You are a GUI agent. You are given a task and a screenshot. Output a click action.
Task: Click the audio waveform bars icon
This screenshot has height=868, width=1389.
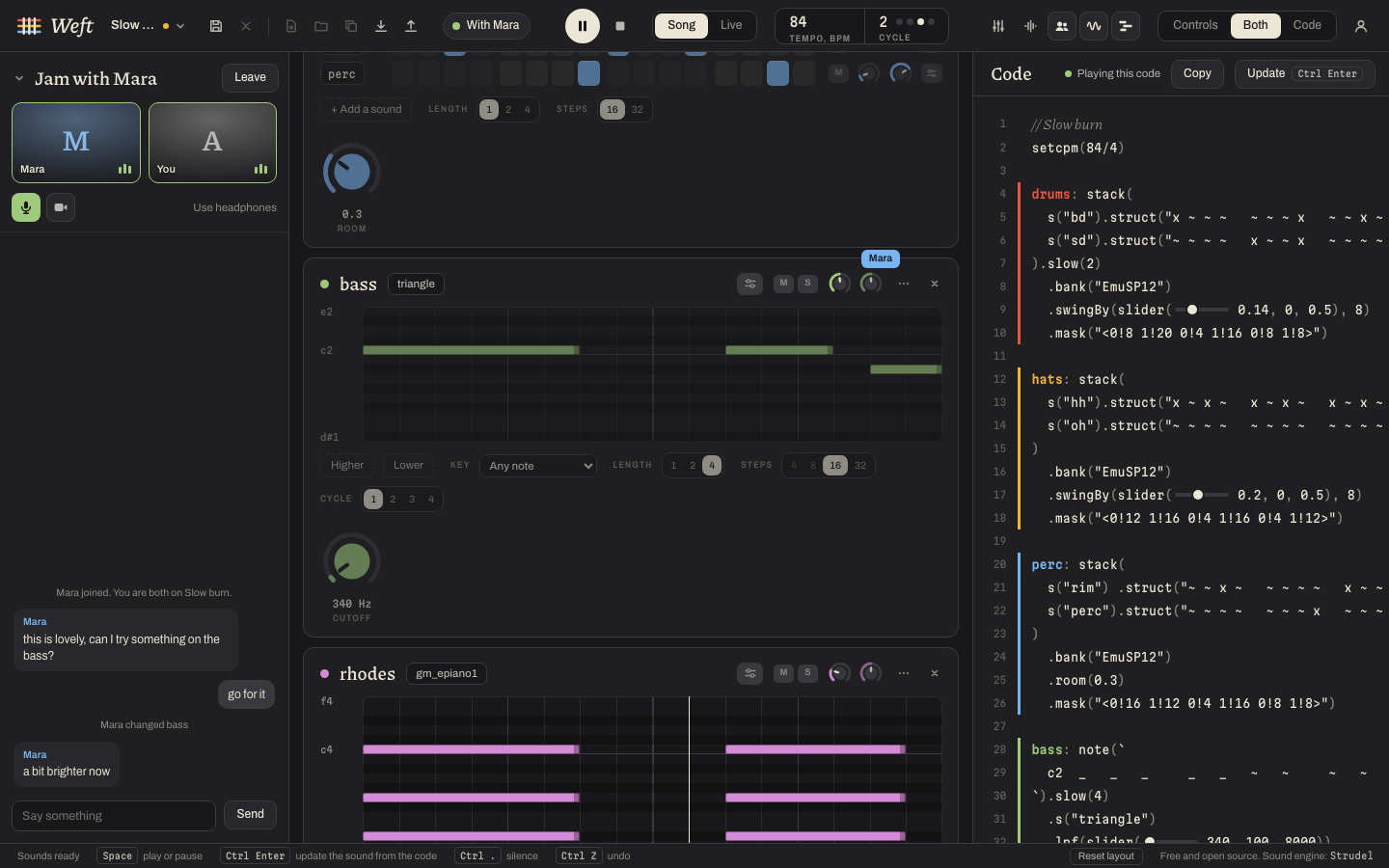1030,26
